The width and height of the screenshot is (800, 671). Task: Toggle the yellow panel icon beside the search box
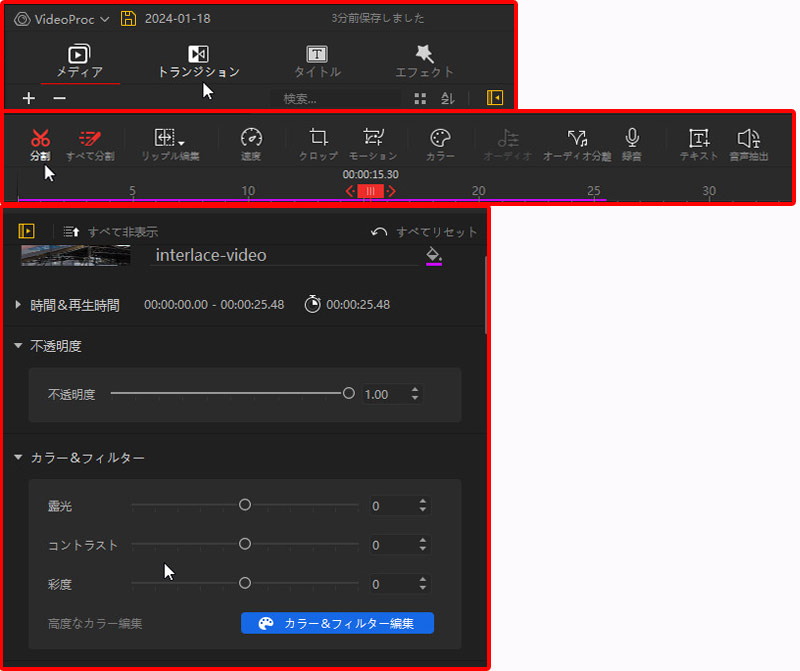coord(494,98)
